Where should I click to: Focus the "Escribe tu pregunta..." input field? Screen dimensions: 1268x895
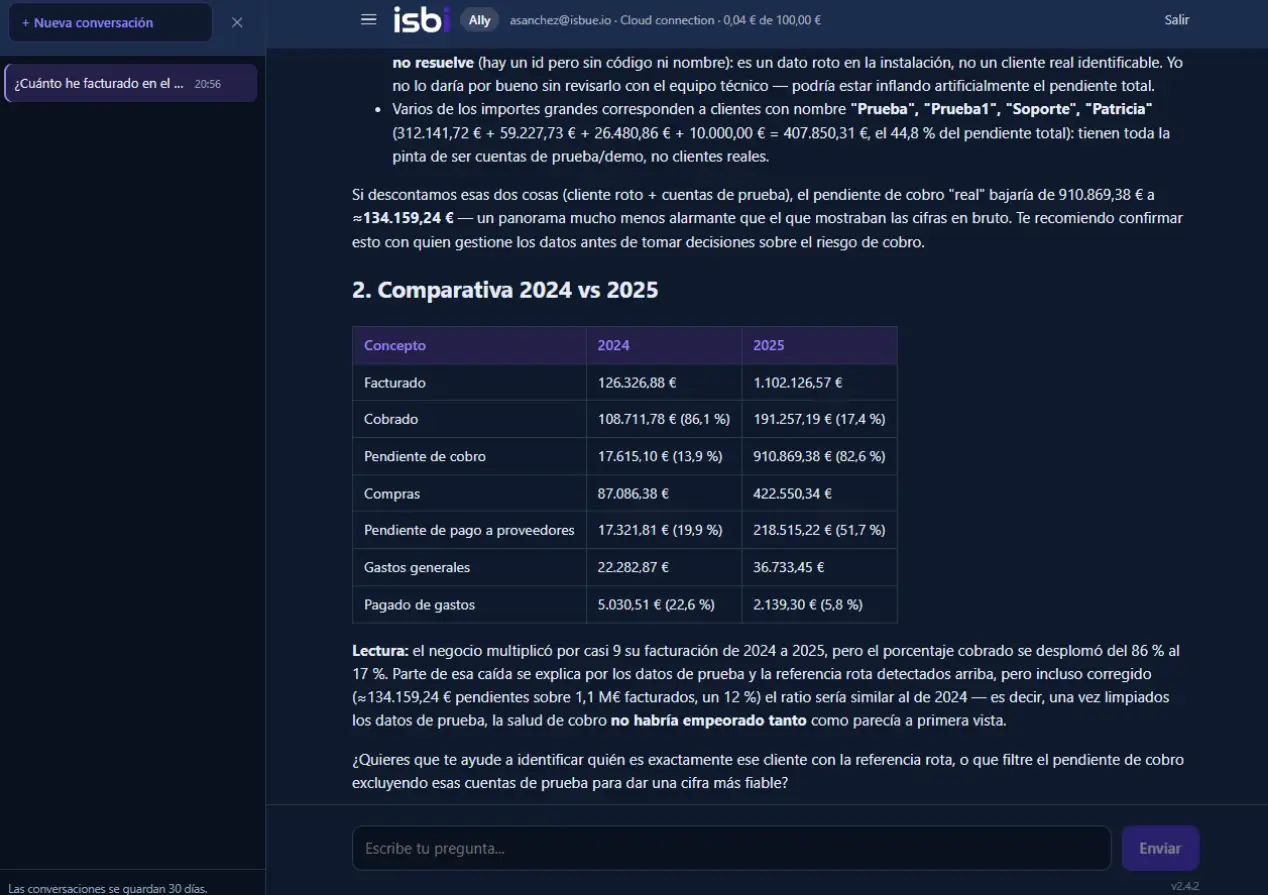coord(731,848)
